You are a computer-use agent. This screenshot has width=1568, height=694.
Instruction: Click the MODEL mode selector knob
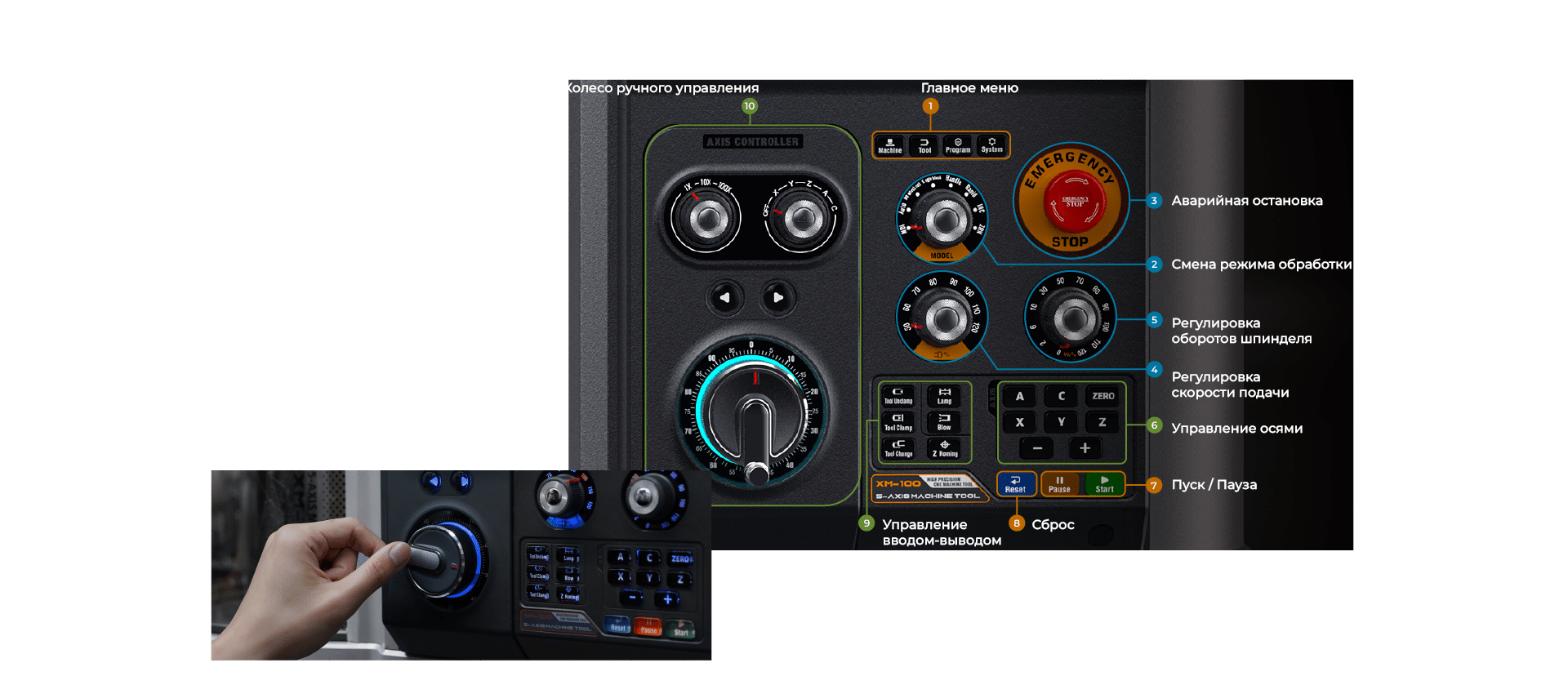coord(943,218)
